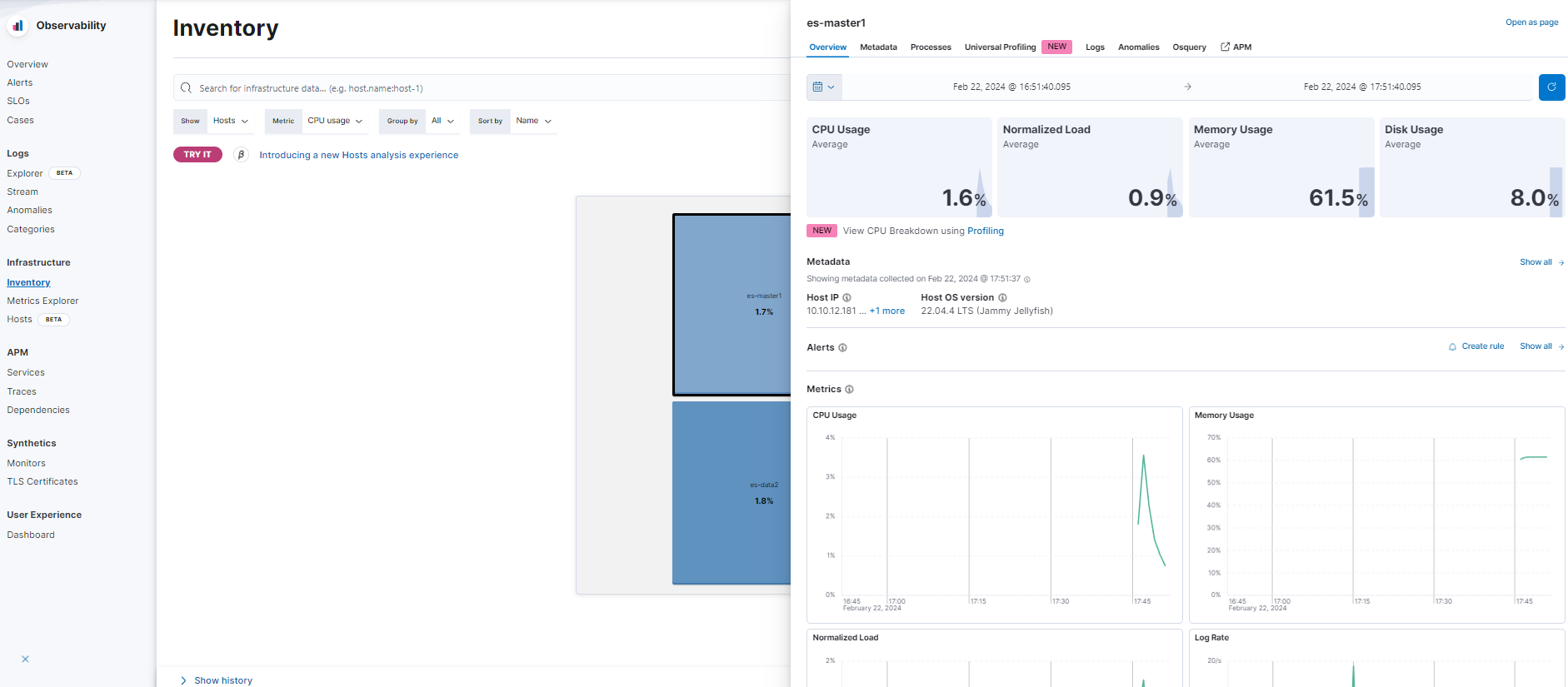Open TLS Certificates in the sidebar
Image resolution: width=1568 pixels, height=687 pixels.
[42, 481]
